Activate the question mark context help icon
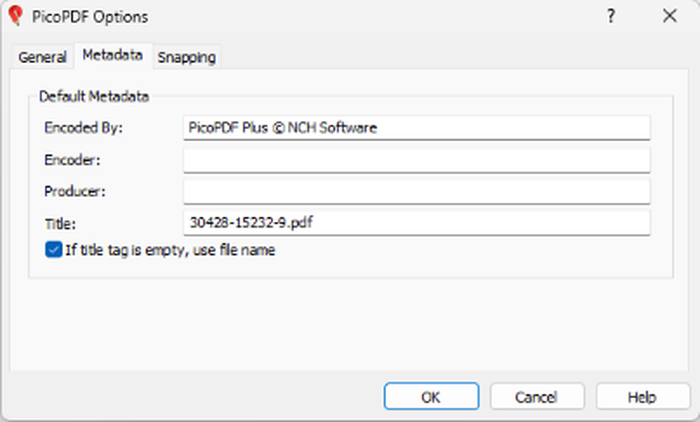This screenshot has width=700, height=422. (611, 16)
